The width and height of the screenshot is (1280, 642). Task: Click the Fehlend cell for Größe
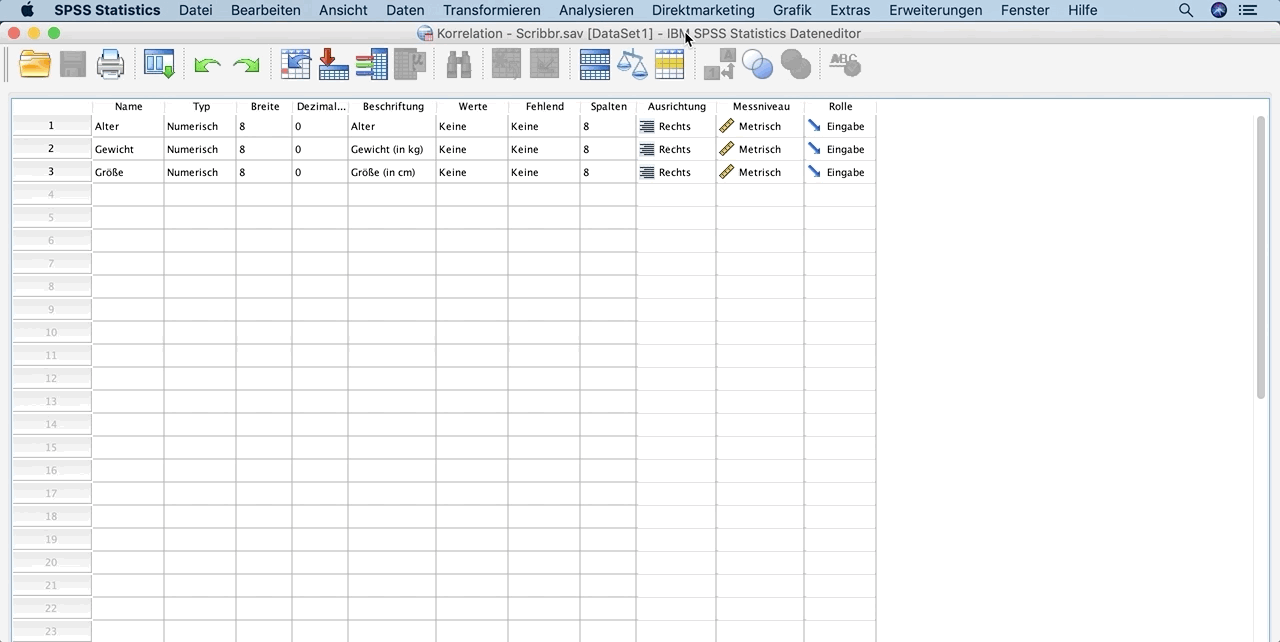click(544, 173)
